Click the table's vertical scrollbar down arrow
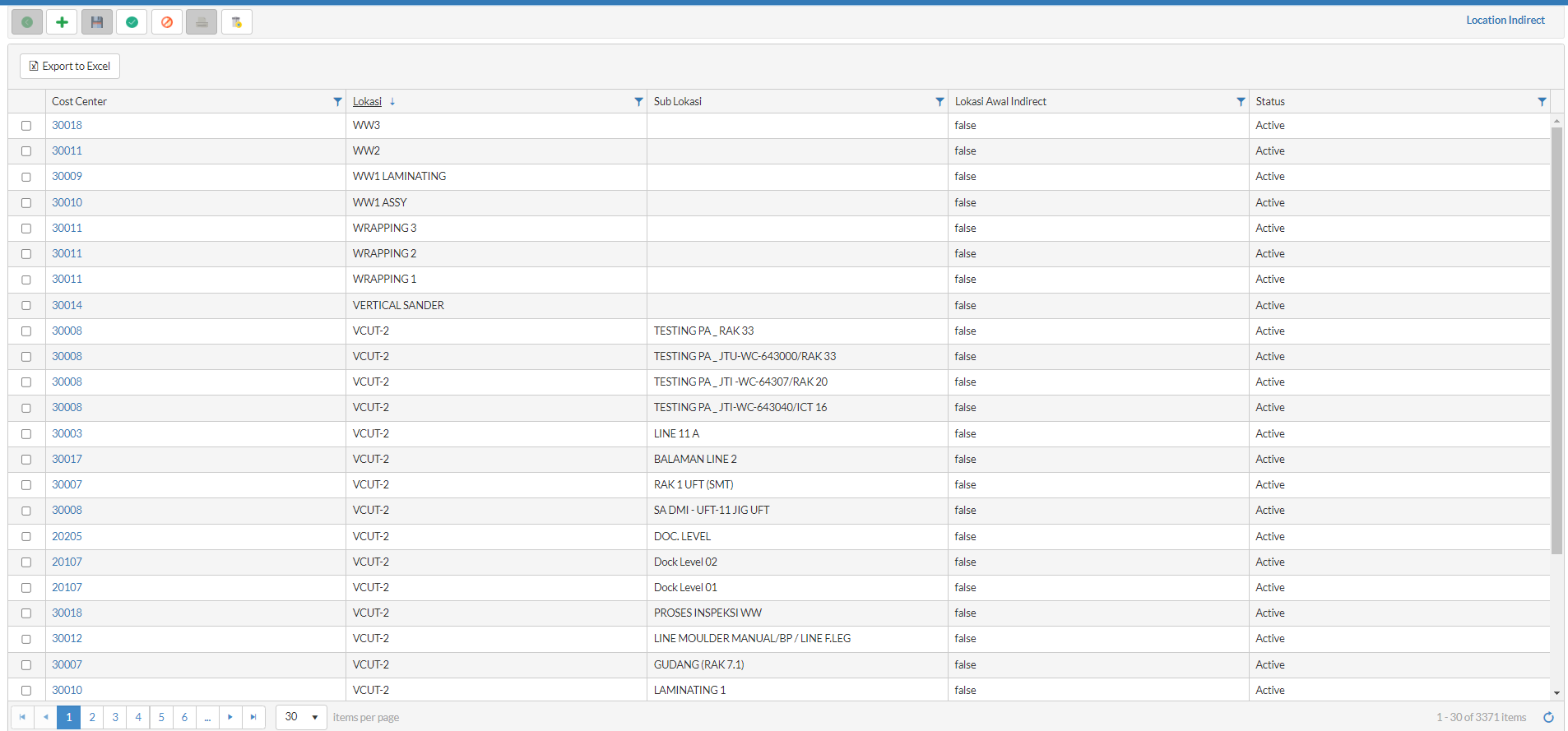Screen dimensions: 1568x731 pos(1556,693)
